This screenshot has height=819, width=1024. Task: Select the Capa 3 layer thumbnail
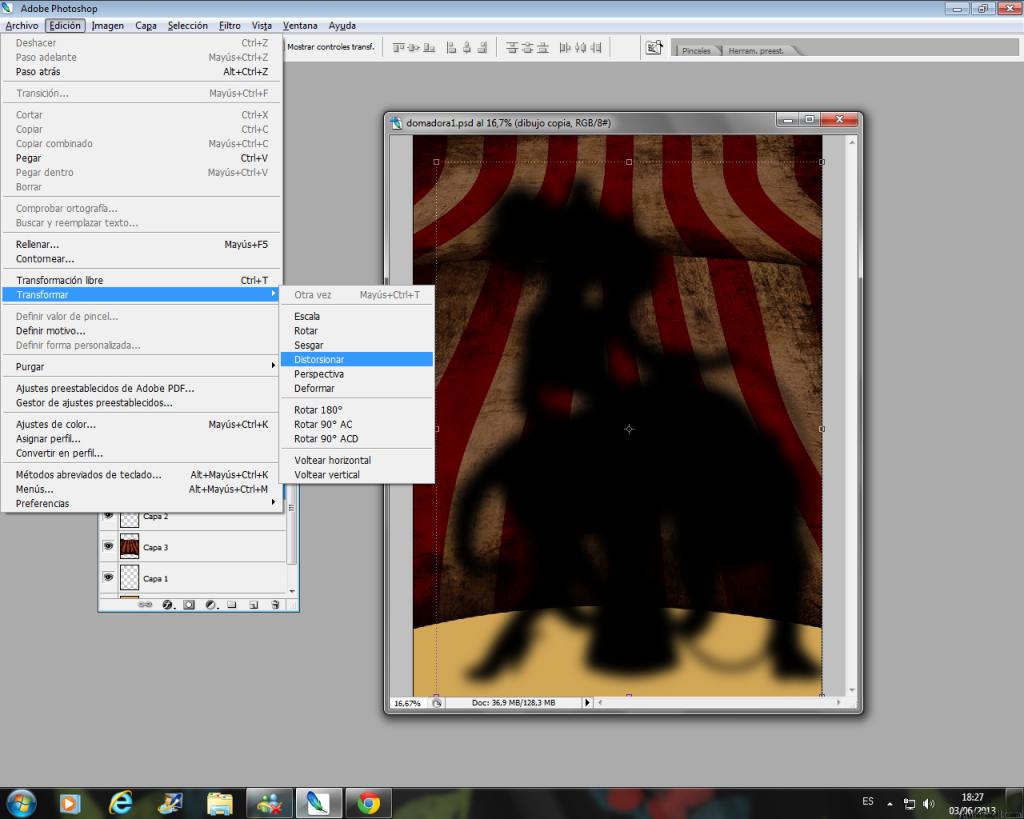point(129,547)
